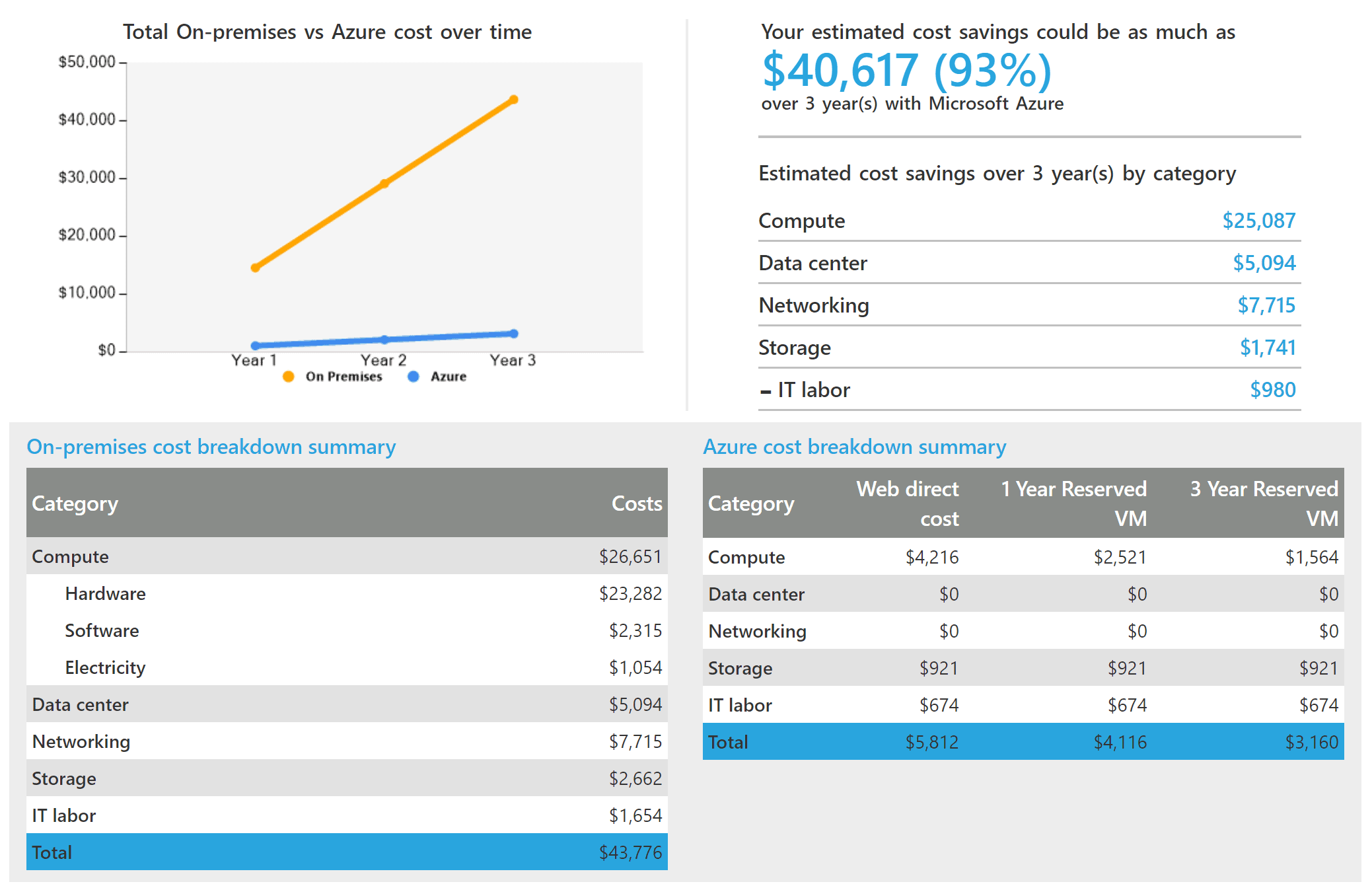Collapse the IT labor savings row

(766, 390)
